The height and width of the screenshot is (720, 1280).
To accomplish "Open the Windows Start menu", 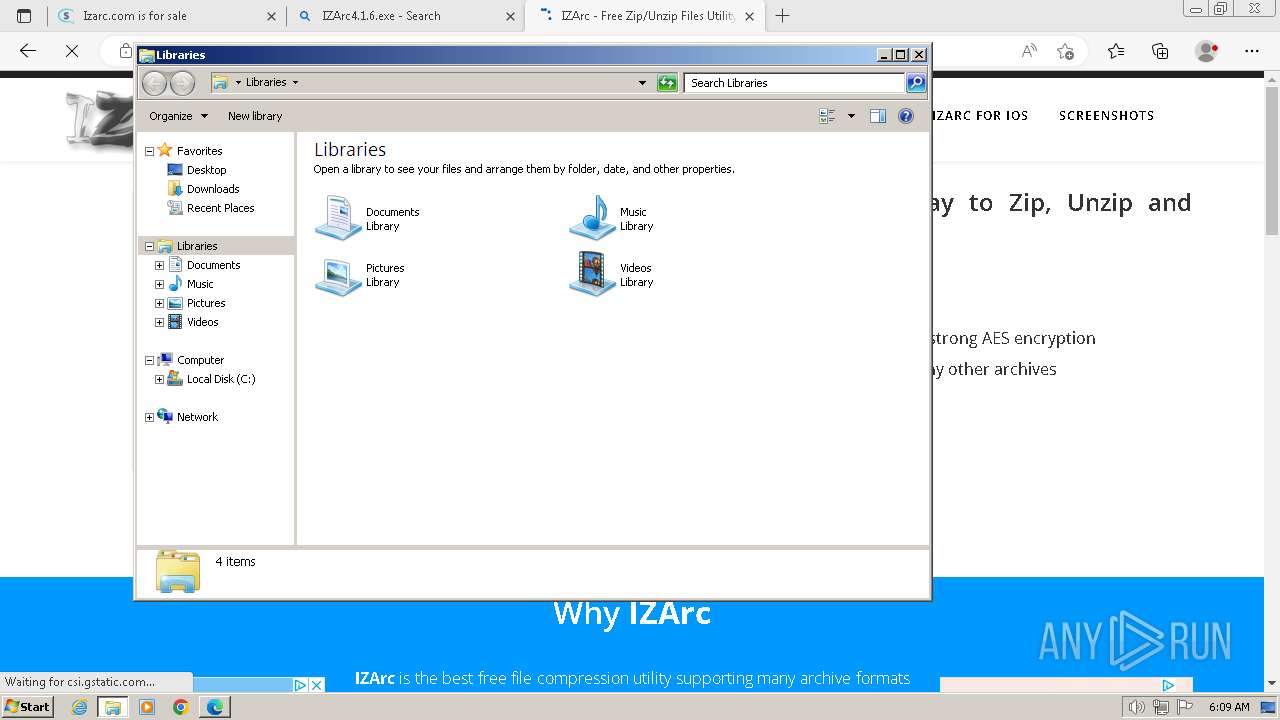I will pos(28,707).
